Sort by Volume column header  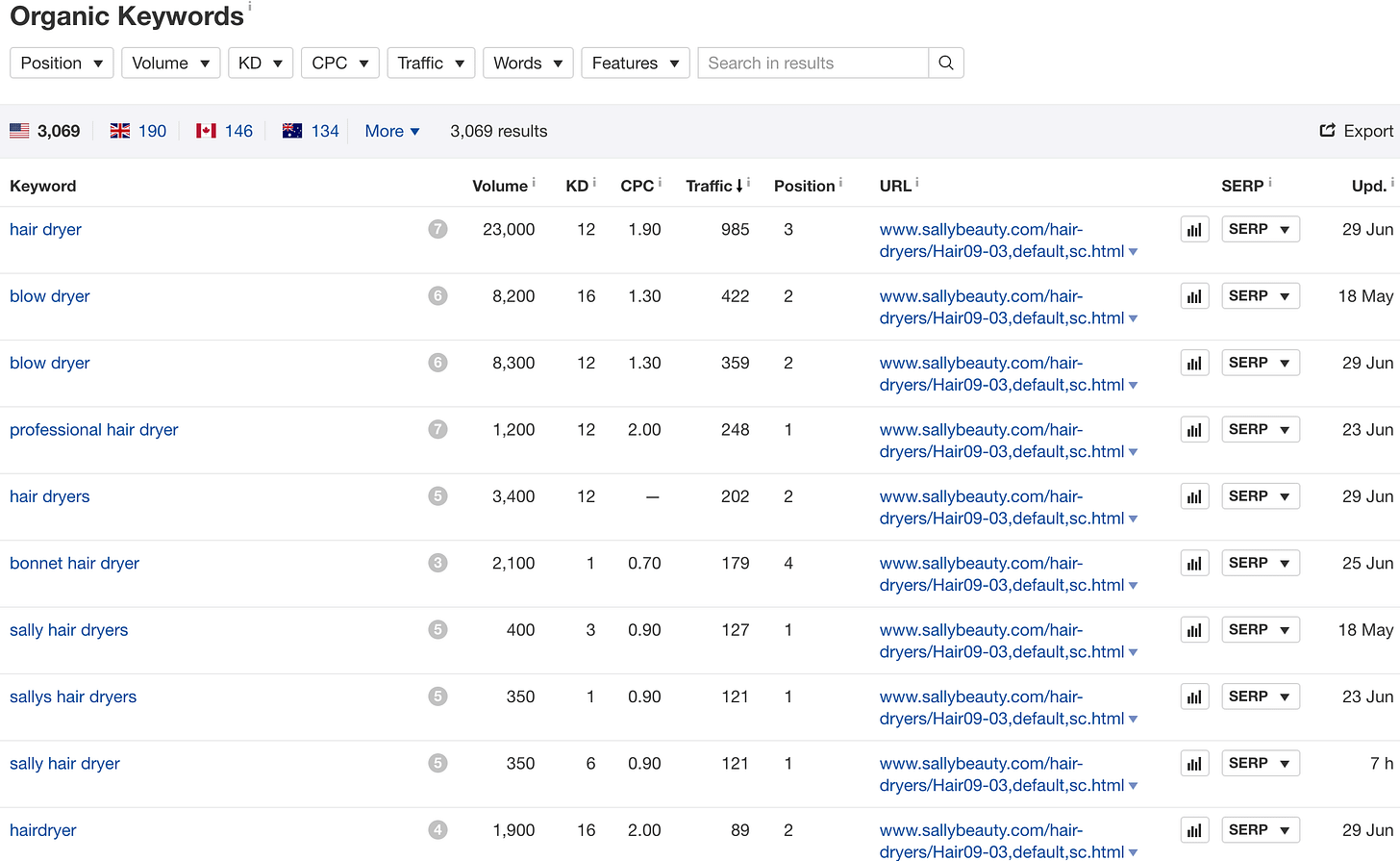500,186
